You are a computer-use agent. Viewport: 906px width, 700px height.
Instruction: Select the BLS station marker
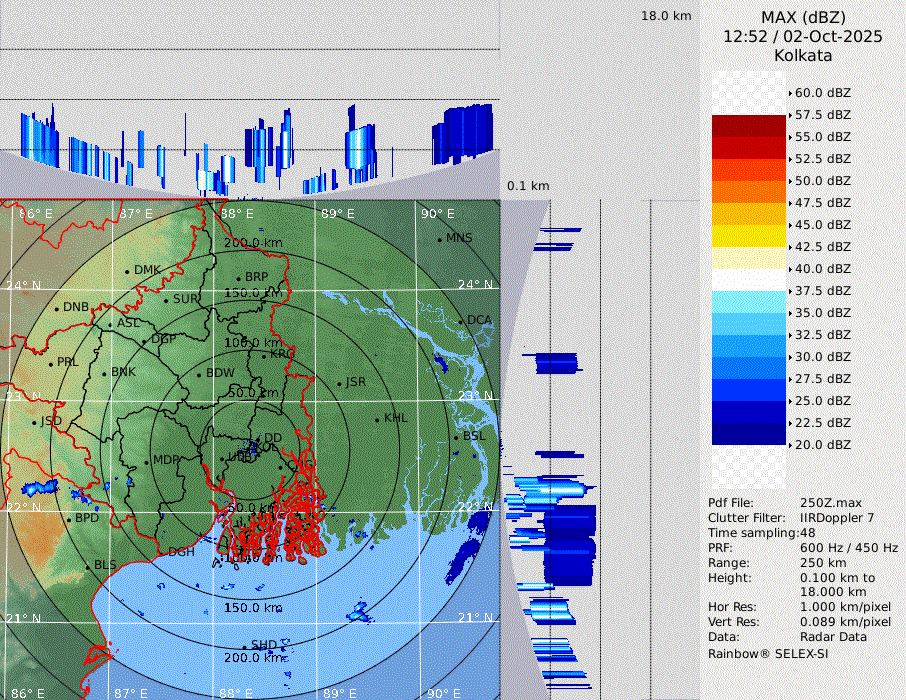pyautogui.click(x=87, y=566)
